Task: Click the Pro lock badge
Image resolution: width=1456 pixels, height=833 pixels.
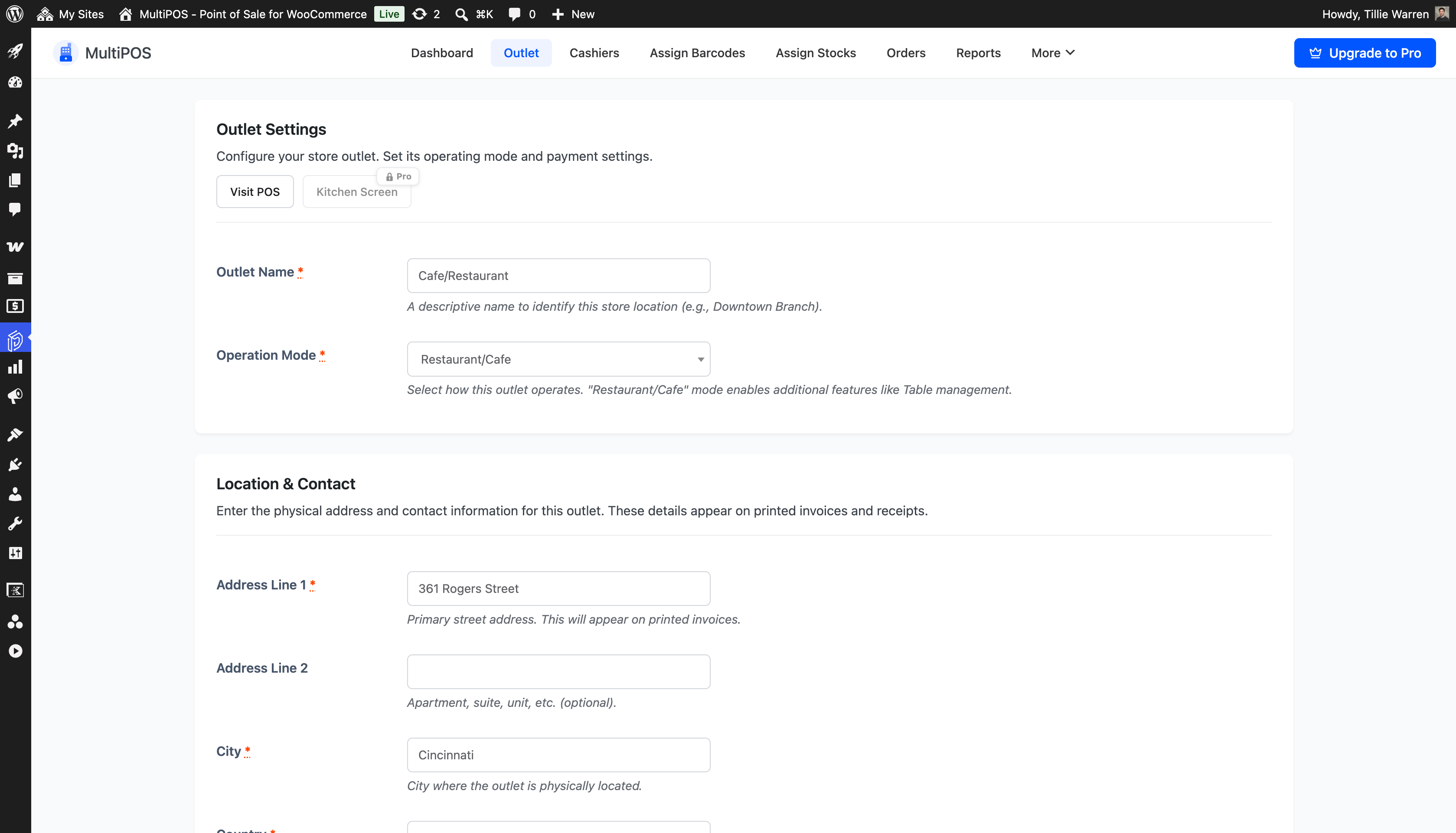Action: tap(398, 176)
